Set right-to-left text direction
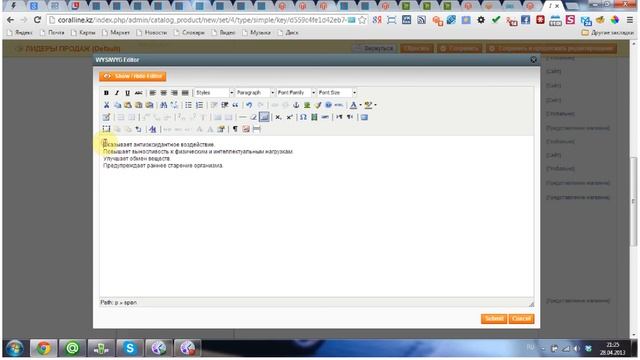This screenshot has width=640, height=360. tap(350, 117)
